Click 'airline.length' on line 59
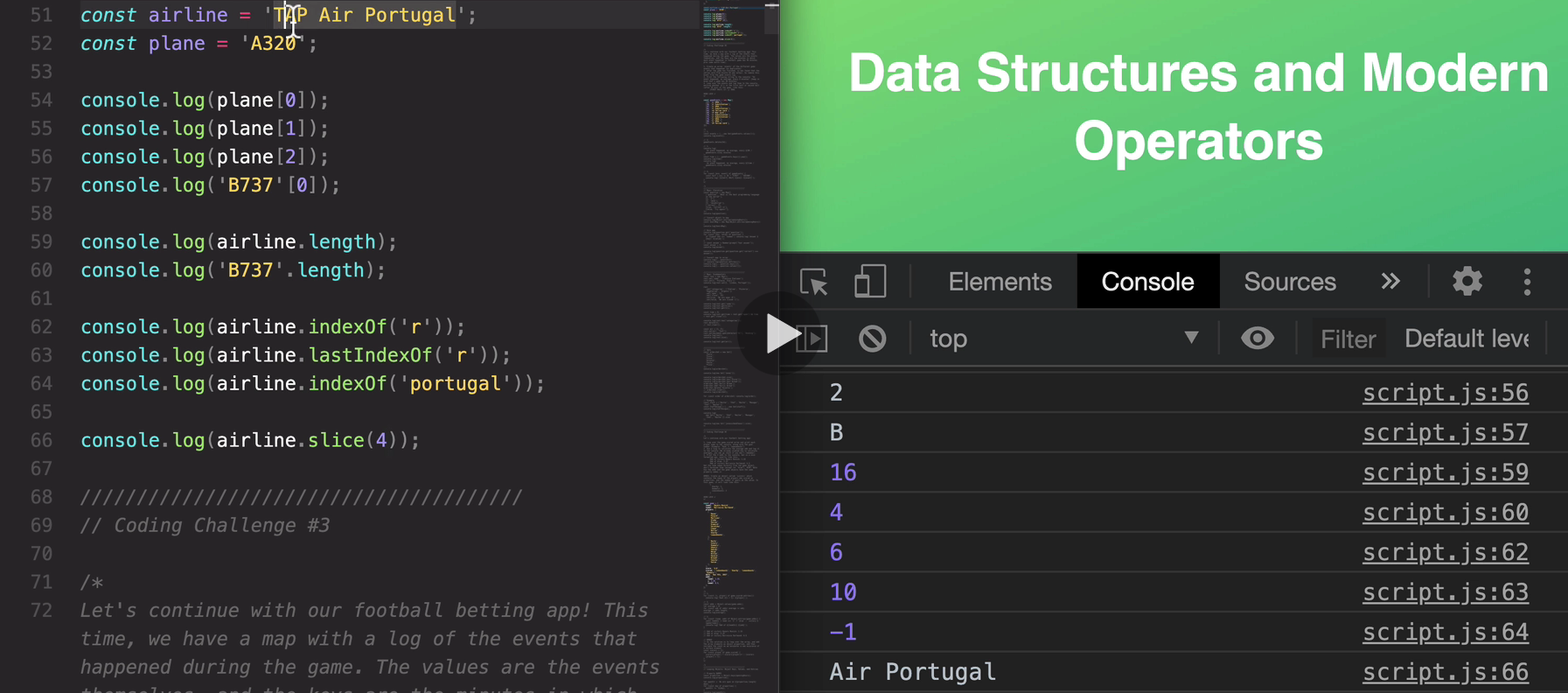Image resolution: width=1568 pixels, height=693 pixels. point(296,242)
